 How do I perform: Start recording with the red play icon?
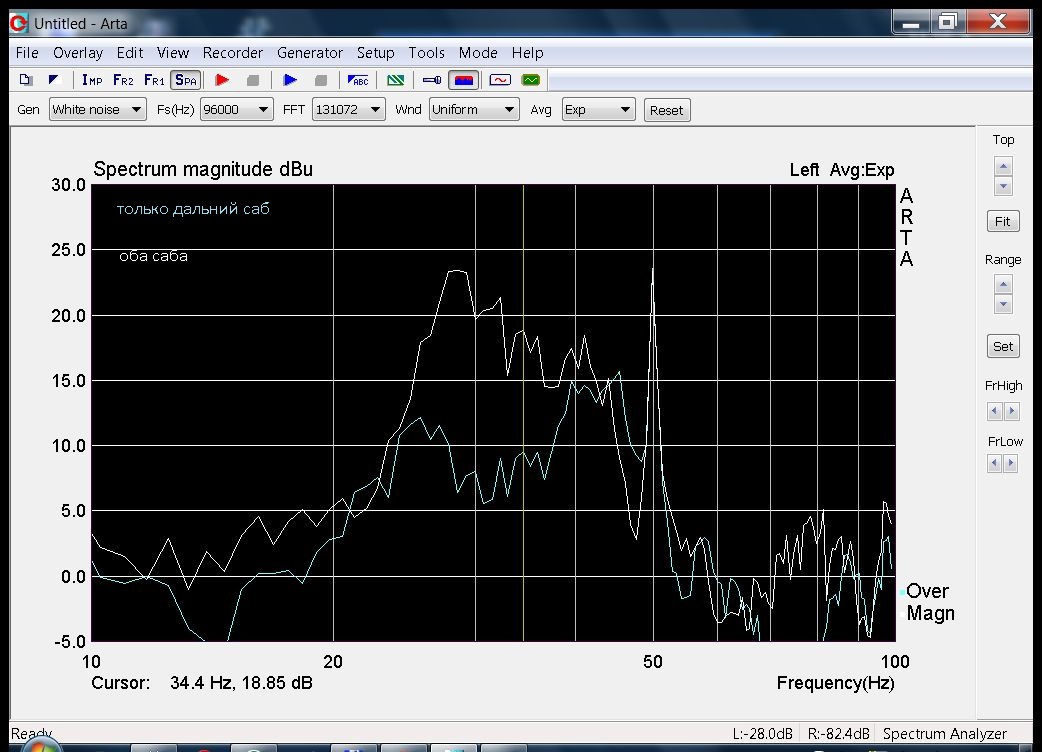pyautogui.click(x=222, y=80)
